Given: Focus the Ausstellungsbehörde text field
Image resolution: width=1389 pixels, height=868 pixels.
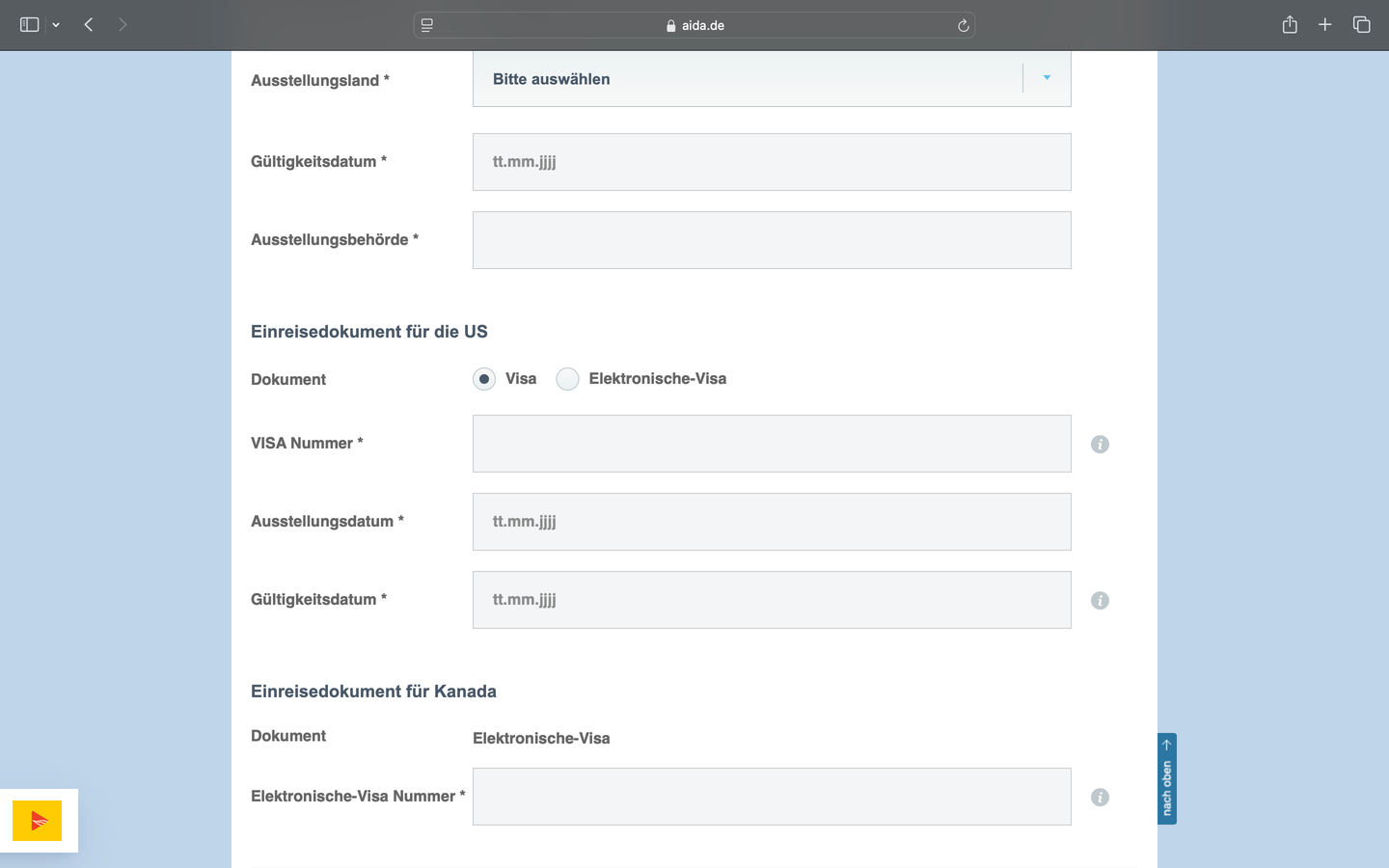Looking at the screenshot, I should [x=772, y=240].
